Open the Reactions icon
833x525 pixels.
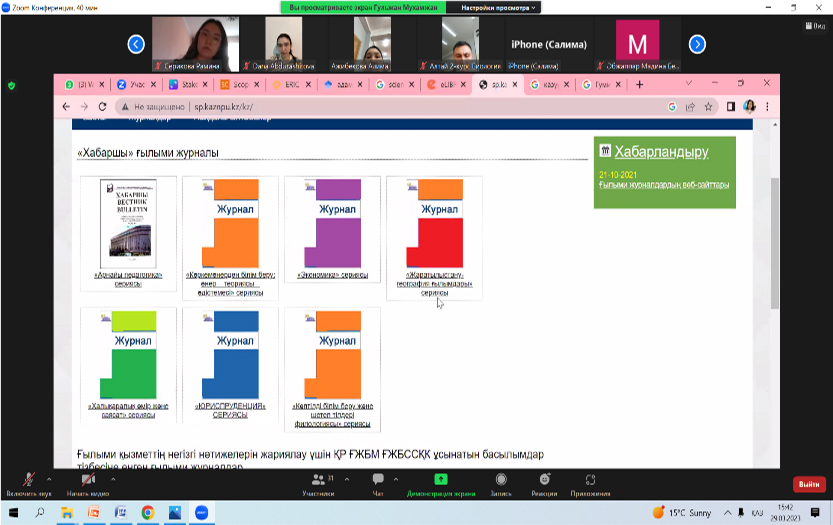tap(545, 481)
